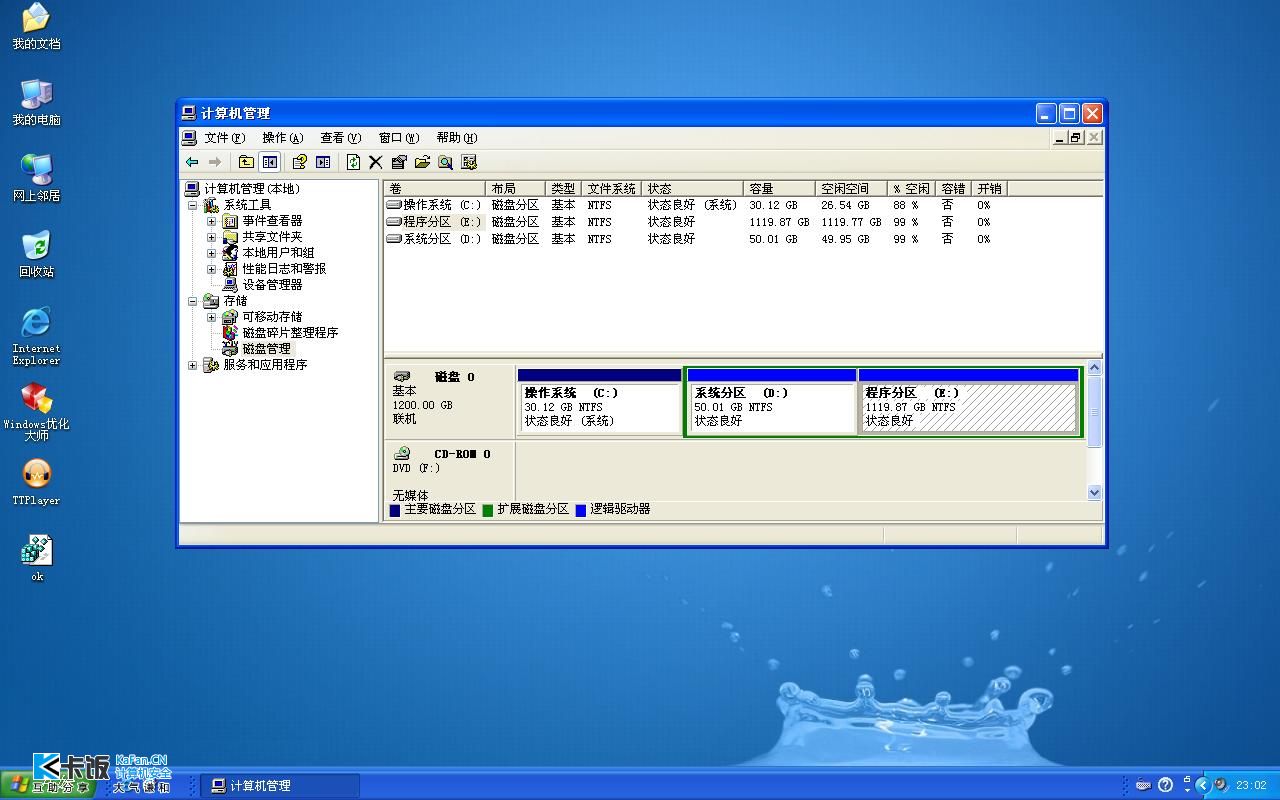Click the Properties toolbar icon
This screenshot has height=800, width=1280.
[x=398, y=162]
